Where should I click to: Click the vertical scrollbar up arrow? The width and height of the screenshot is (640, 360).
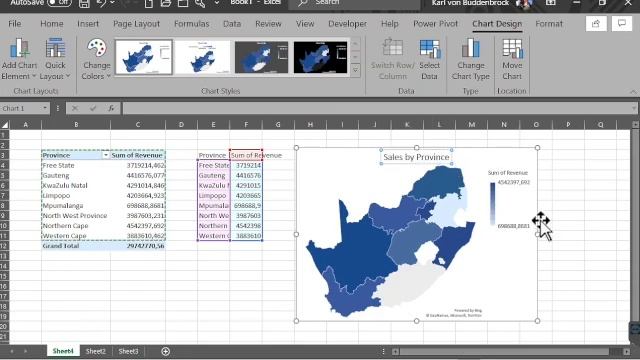[636, 124]
